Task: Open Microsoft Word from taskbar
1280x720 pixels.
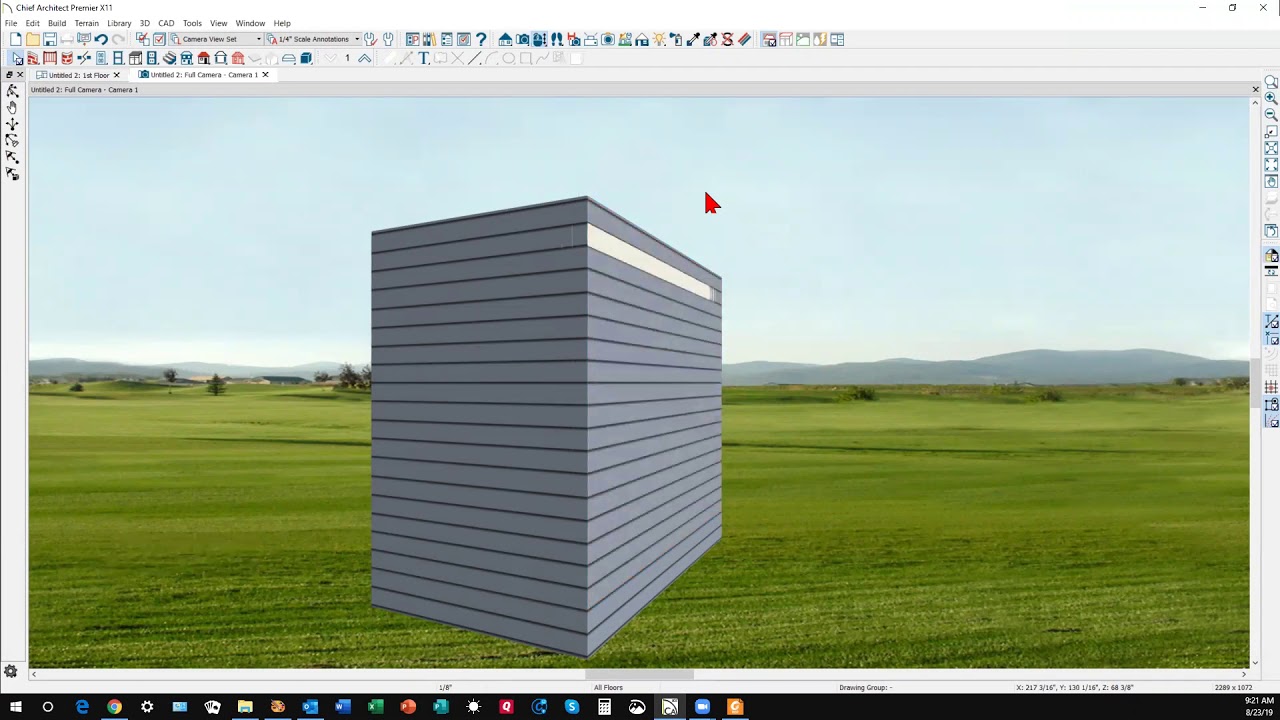Action: (x=343, y=707)
